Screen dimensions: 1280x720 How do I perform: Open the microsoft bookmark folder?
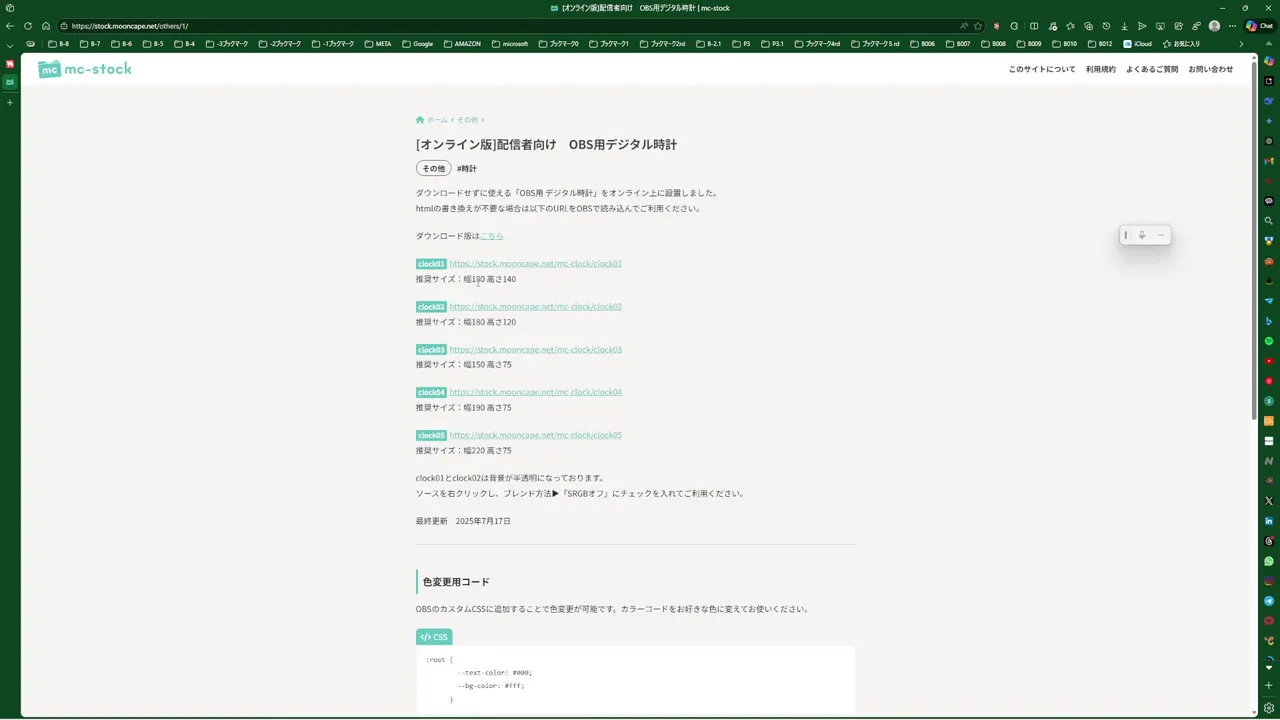pyautogui.click(x=509, y=44)
